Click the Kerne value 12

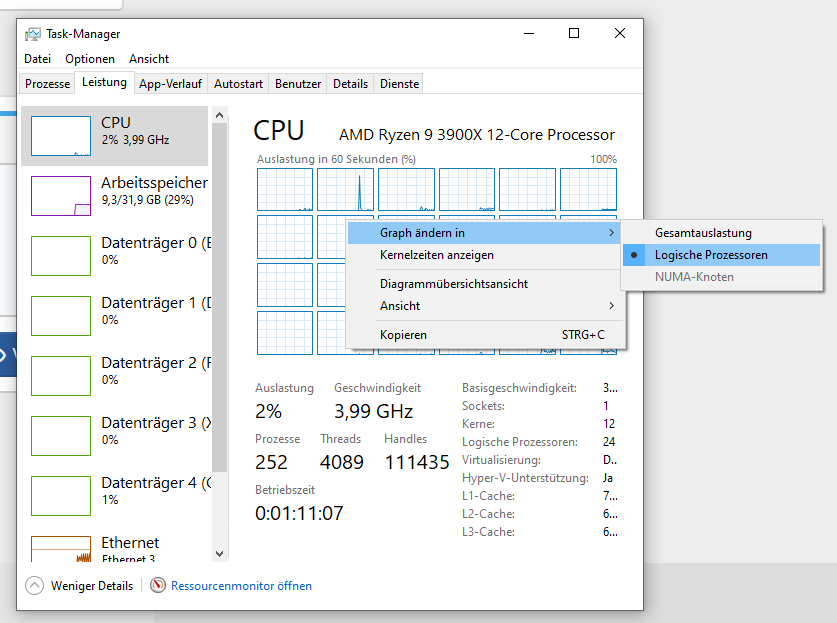point(609,424)
